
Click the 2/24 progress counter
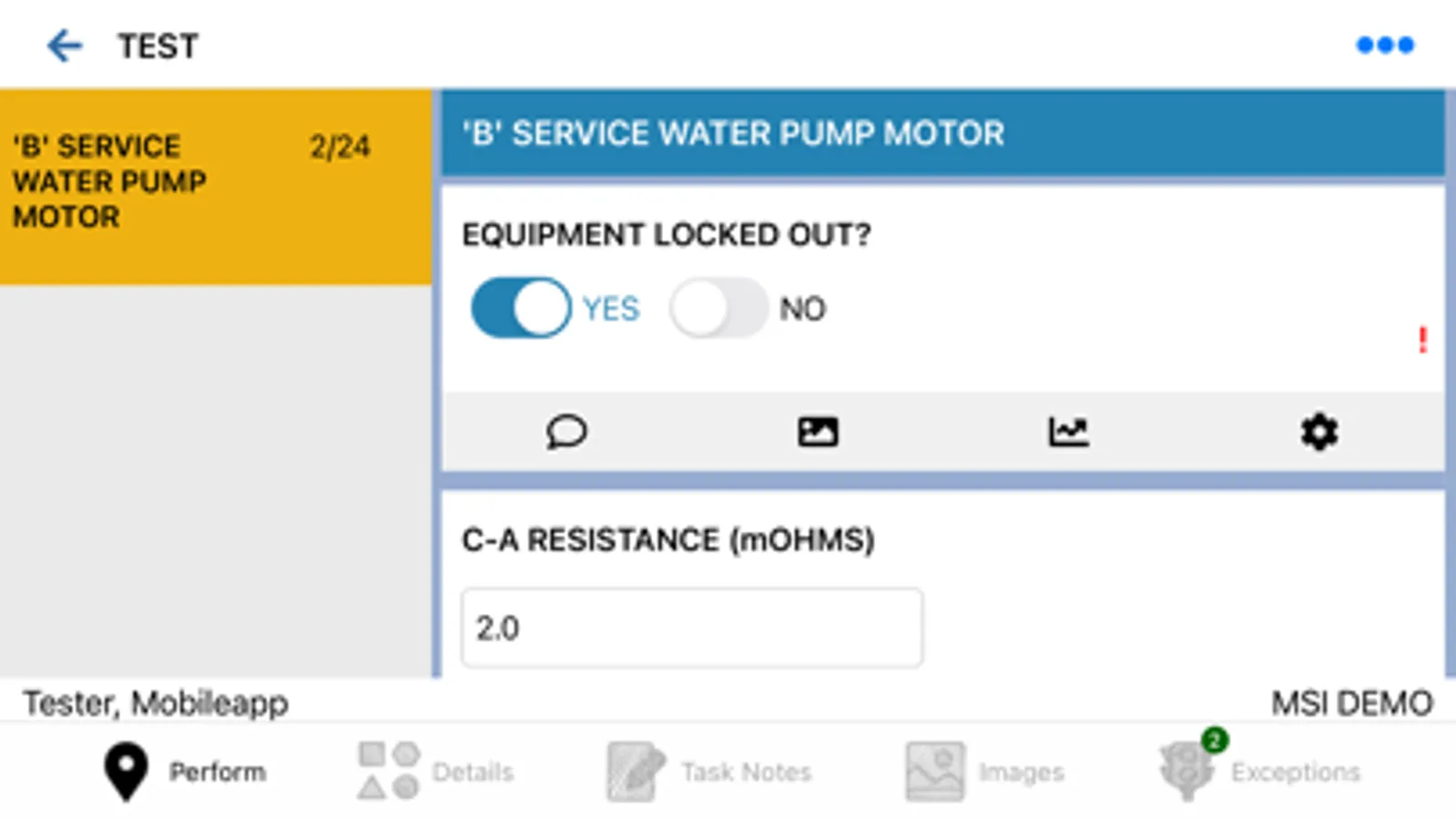340,147
